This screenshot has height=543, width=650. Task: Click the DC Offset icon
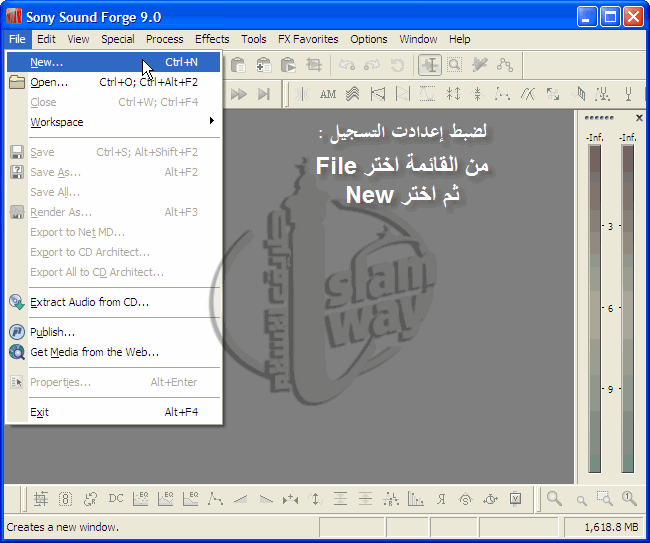click(116, 499)
